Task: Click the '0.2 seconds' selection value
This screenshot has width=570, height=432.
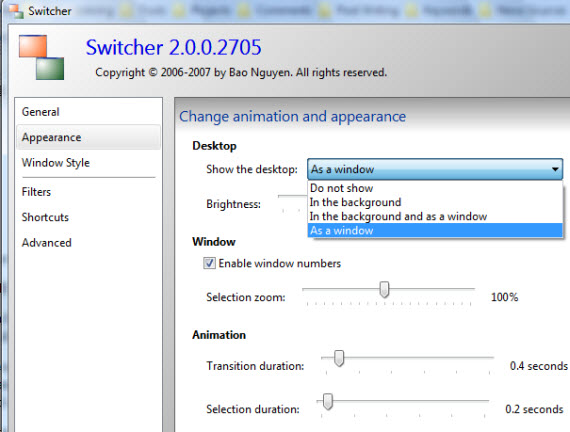Action: click(x=534, y=409)
